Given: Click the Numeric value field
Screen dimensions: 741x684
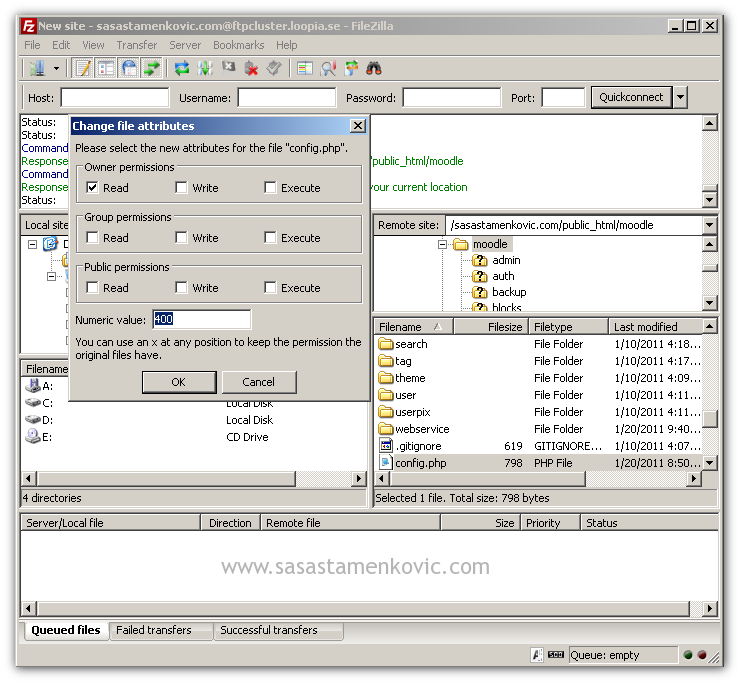Looking at the screenshot, I should coord(202,320).
